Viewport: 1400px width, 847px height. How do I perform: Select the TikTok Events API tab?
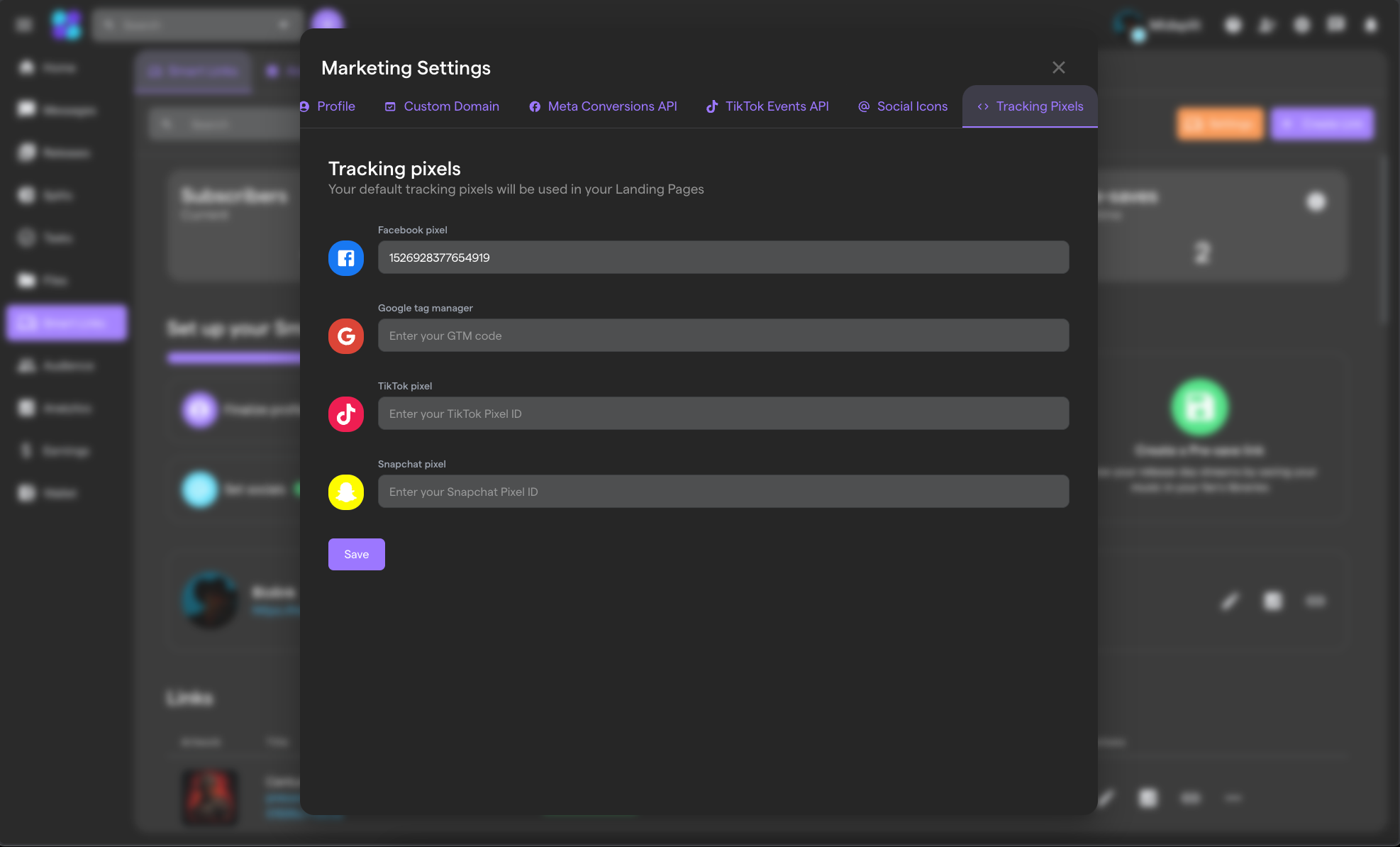(767, 106)
